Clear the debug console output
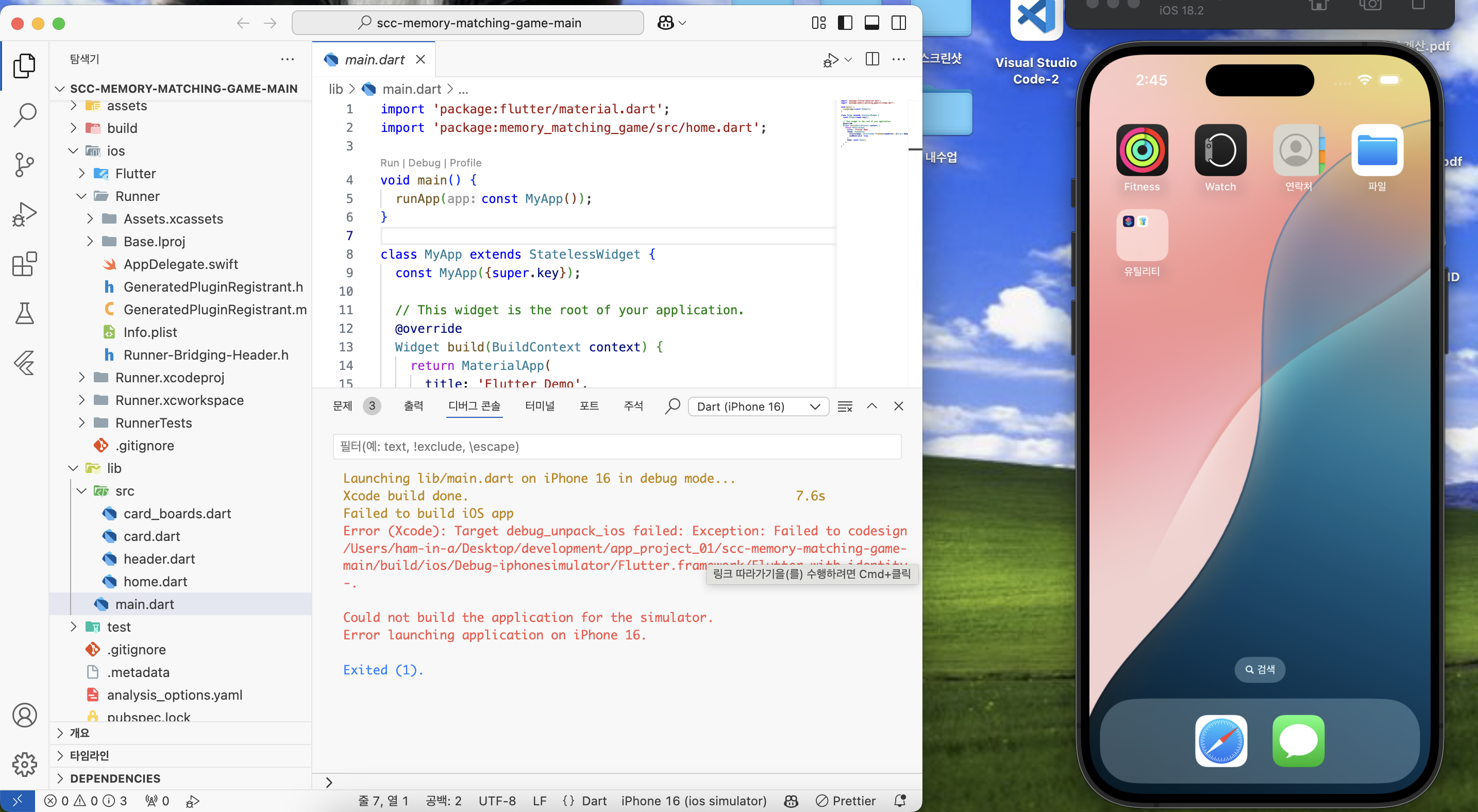The image size is (1478, 812). tap(845, 406)
